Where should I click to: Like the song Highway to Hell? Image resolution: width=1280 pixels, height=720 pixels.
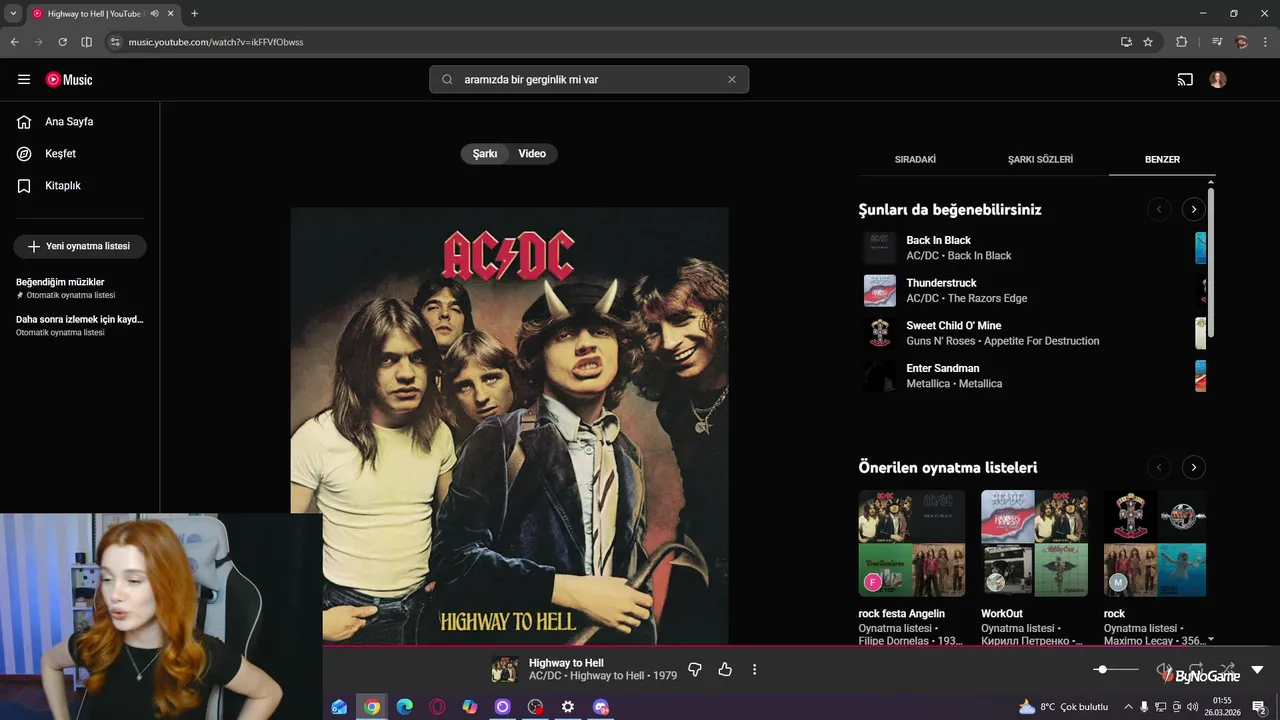[725, 670]
